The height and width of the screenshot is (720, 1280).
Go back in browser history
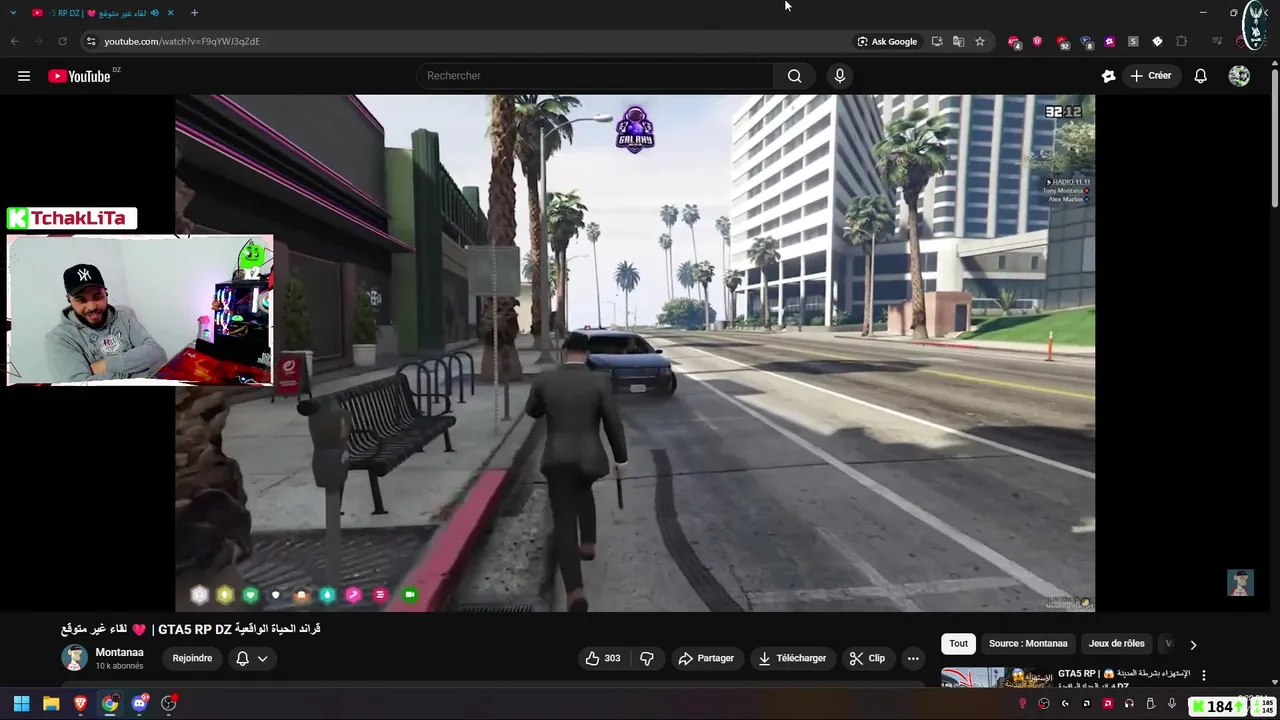tap(15, 41)
